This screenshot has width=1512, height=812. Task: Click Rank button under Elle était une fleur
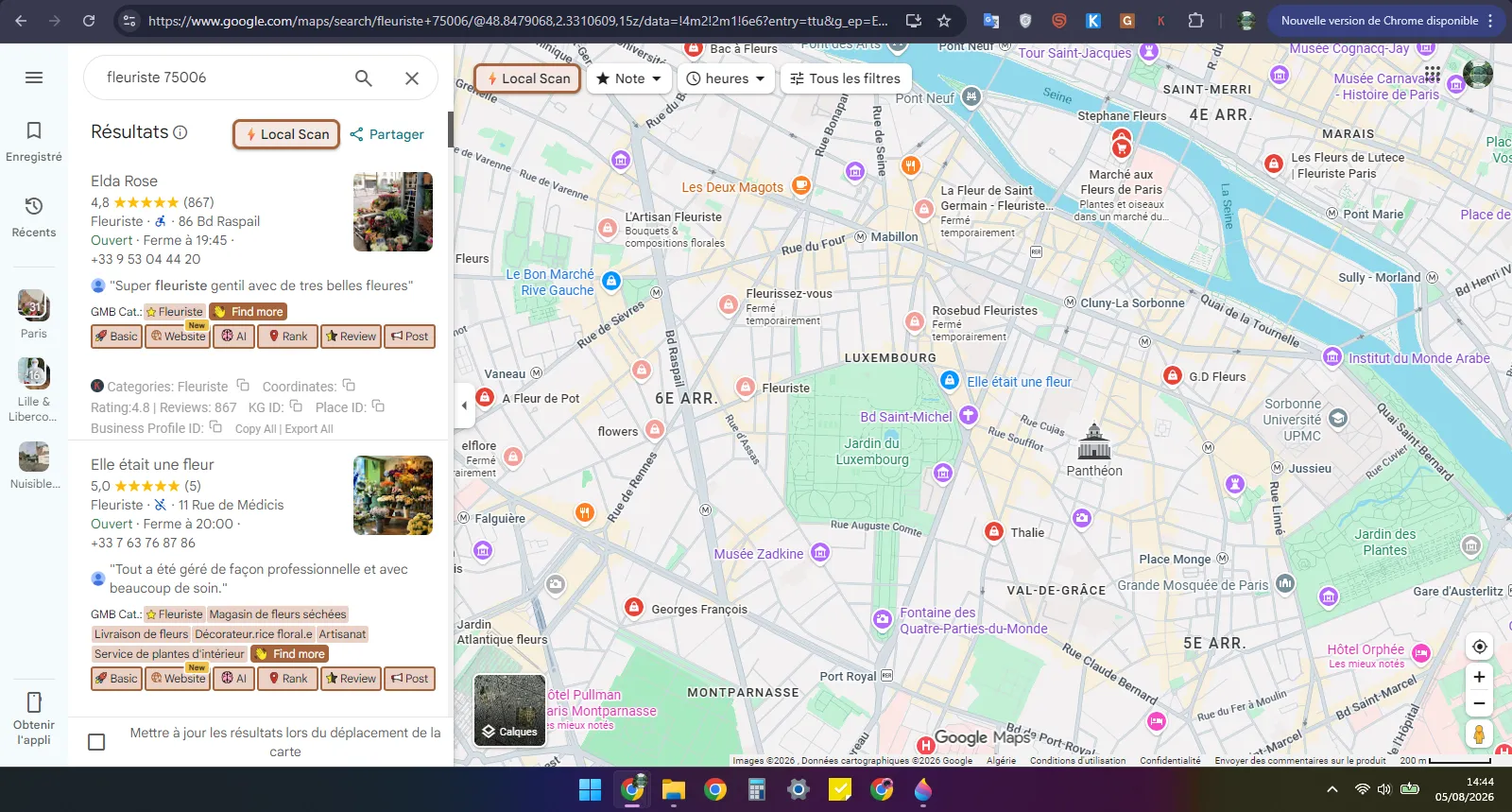coord(287,678)
